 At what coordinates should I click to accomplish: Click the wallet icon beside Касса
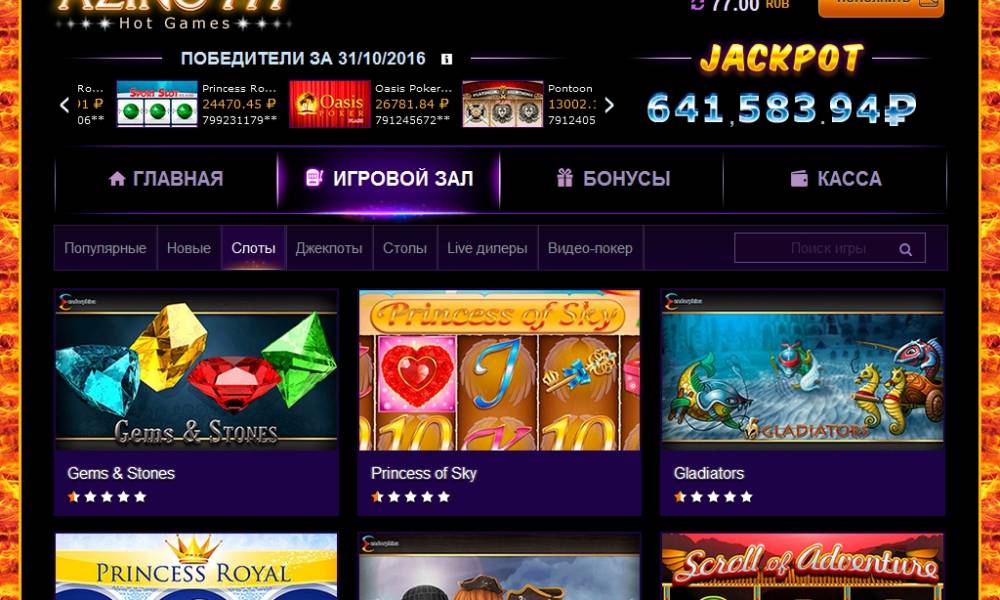799,179
